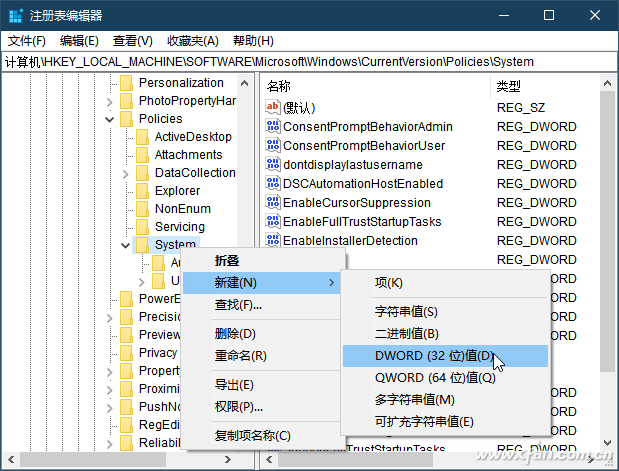Click values pane horizontal scroll left arrow
This screenshot has height=471, width=619.
point(269,460)
